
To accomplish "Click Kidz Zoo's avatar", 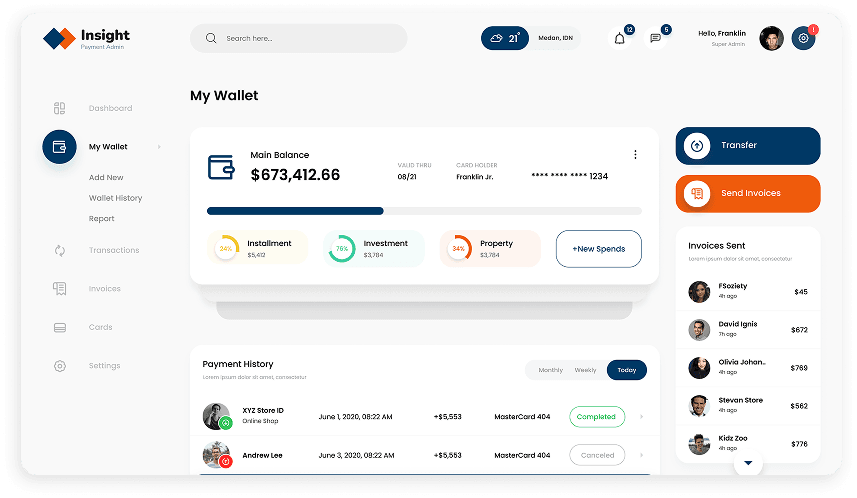I will click(x=699, y=444).
